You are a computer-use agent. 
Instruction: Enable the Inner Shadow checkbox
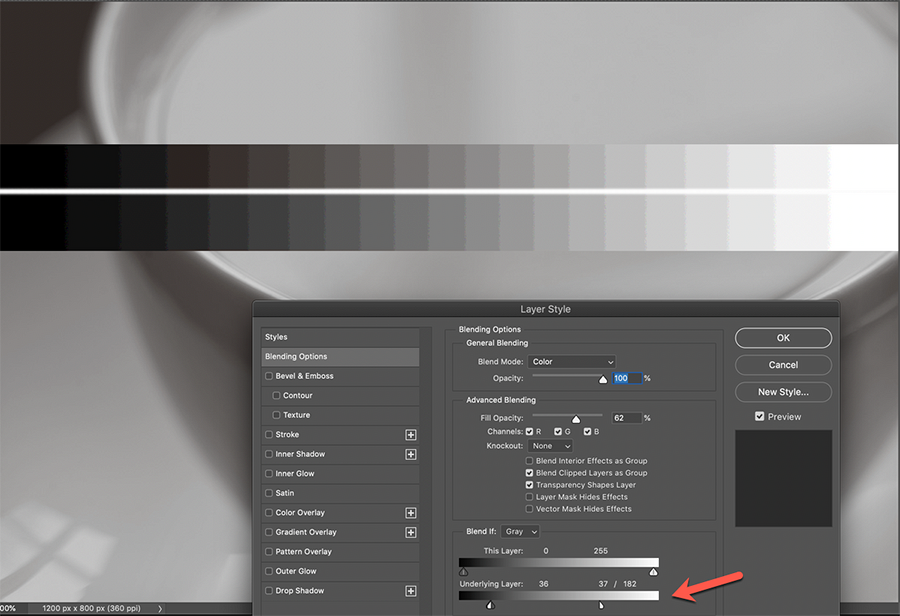click(x=269, y=454)
